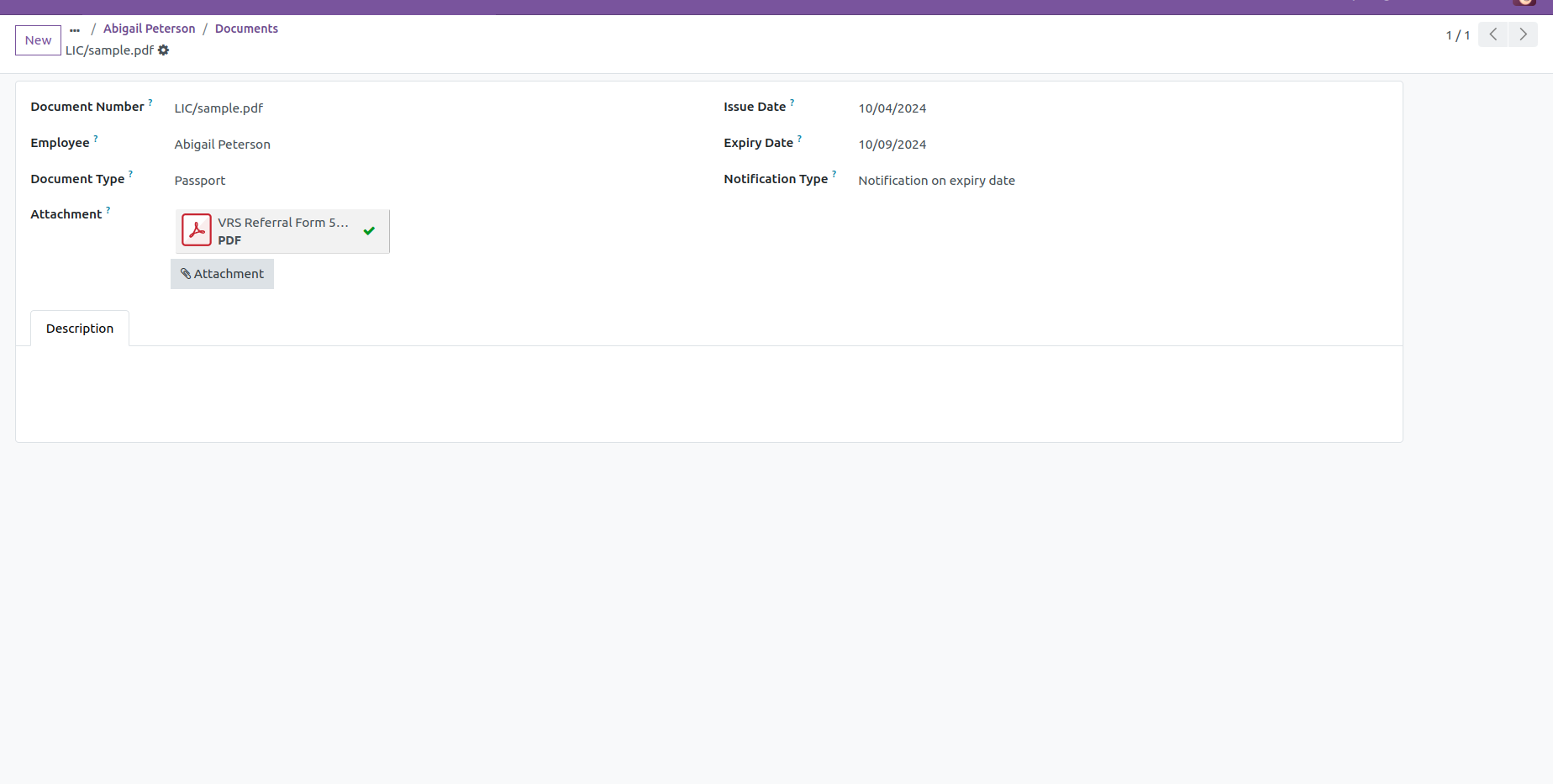
Task: Open gear actions menu beside LIC/sample.pdf
Action: tap(164, 50)
